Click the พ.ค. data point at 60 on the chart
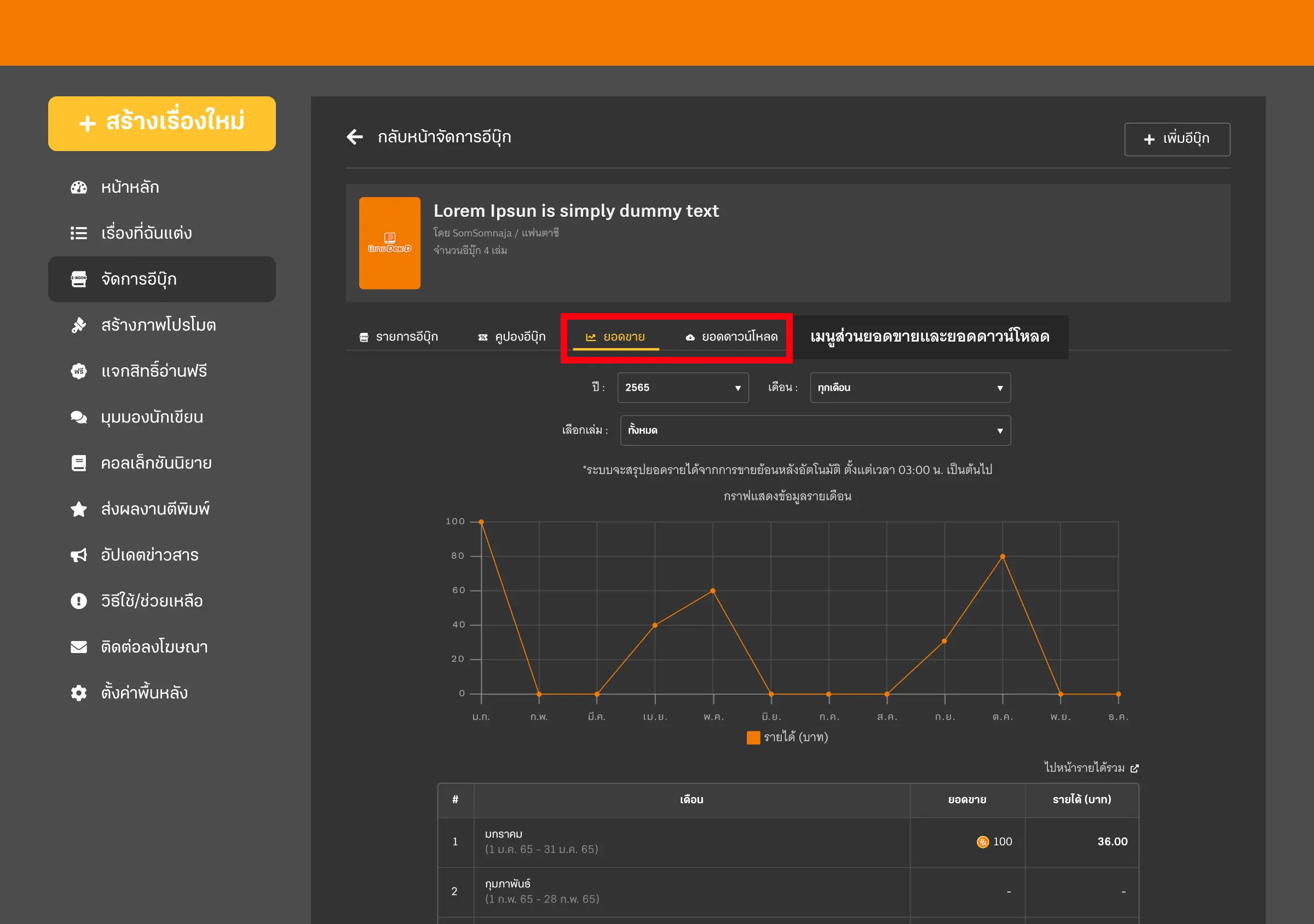The image size is (1314, 924). click(x=712, y=591)
